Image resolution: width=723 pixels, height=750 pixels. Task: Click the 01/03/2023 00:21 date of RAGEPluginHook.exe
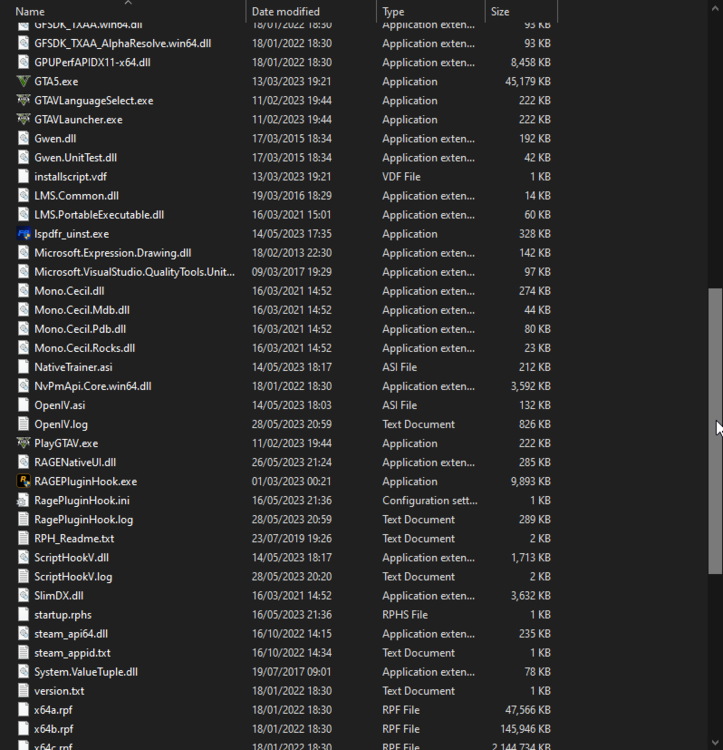[x=292, y=481]
